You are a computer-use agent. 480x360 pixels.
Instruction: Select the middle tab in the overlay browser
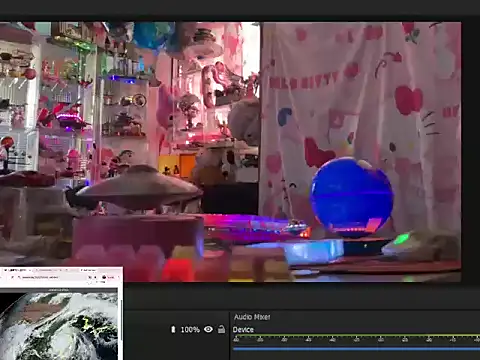[x=55, y=270]
